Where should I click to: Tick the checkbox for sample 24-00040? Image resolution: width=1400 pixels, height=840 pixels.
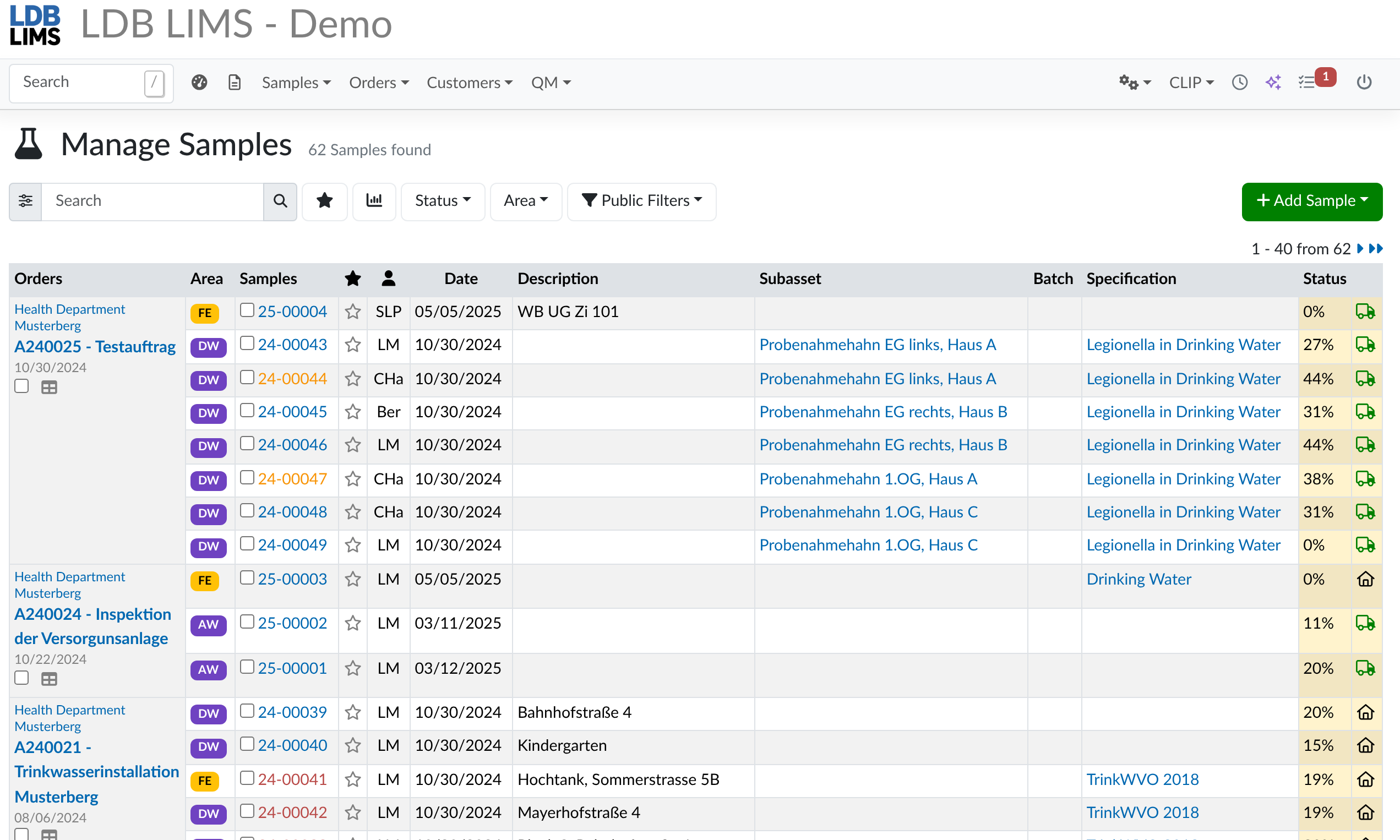(x=247, y=744)
